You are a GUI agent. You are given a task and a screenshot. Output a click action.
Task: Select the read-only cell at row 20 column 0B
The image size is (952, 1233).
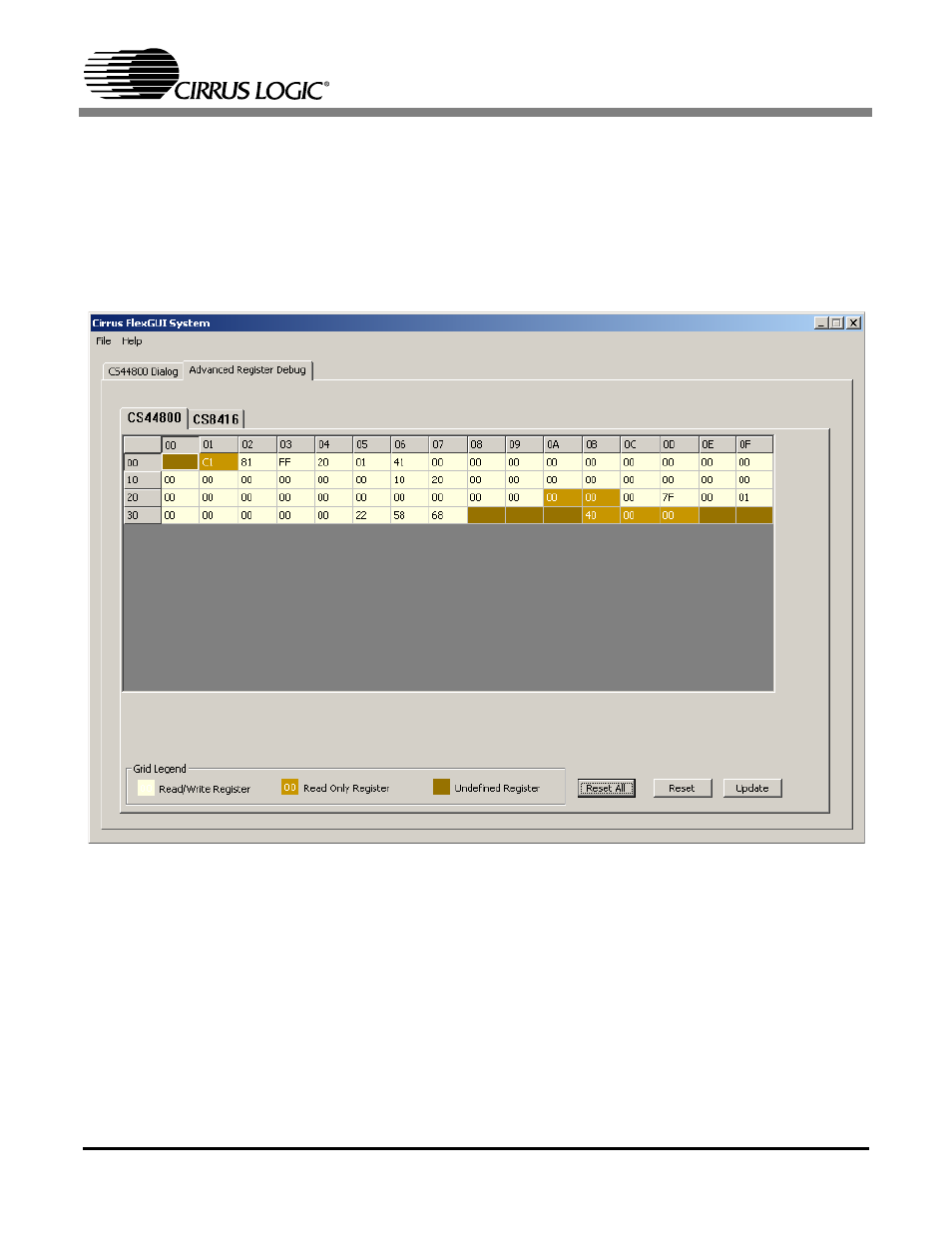601,497
